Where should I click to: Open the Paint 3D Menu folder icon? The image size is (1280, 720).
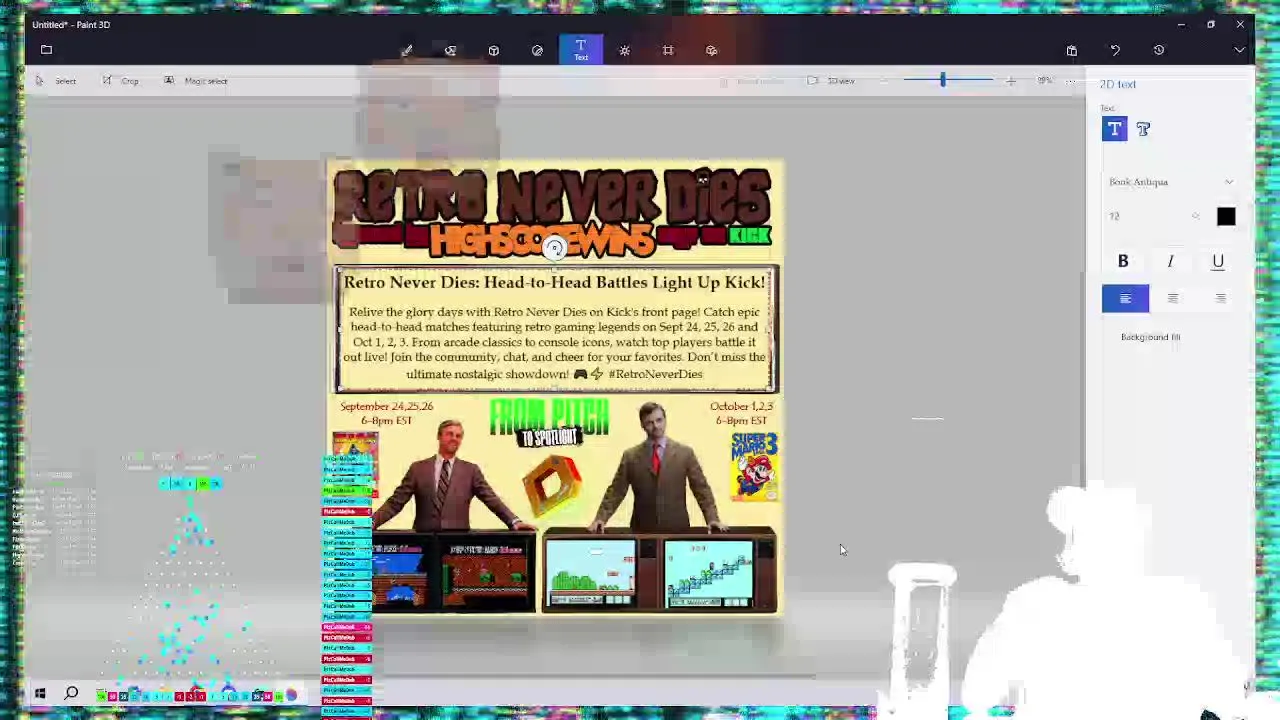46,50
